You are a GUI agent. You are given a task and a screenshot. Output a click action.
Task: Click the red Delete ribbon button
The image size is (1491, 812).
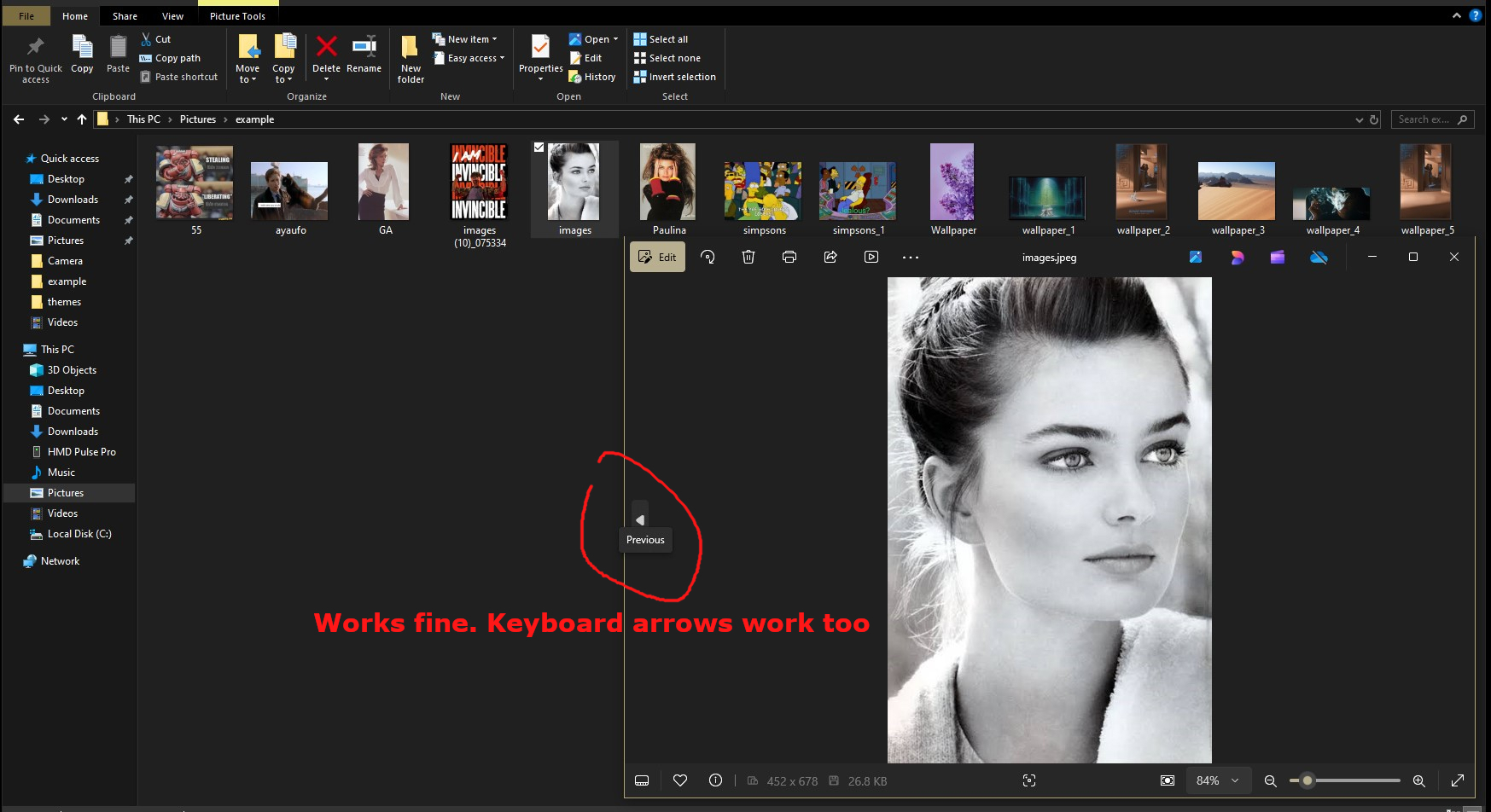tap(326, 59)
